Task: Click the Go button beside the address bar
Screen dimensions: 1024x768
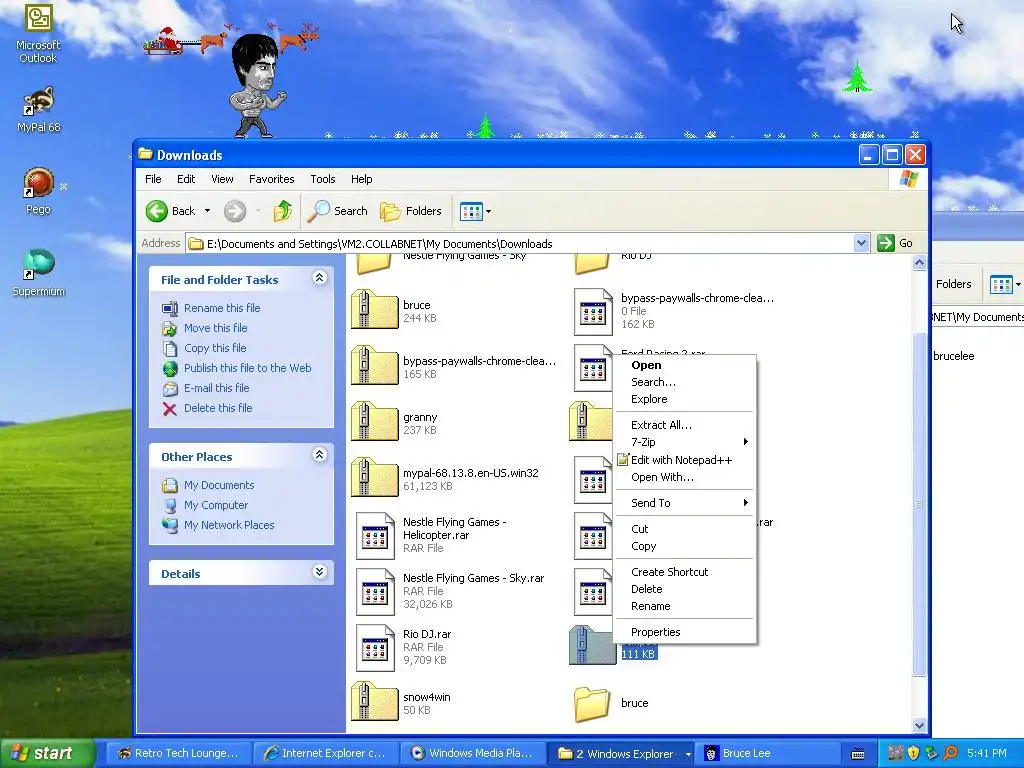Action: click(895, 243)
